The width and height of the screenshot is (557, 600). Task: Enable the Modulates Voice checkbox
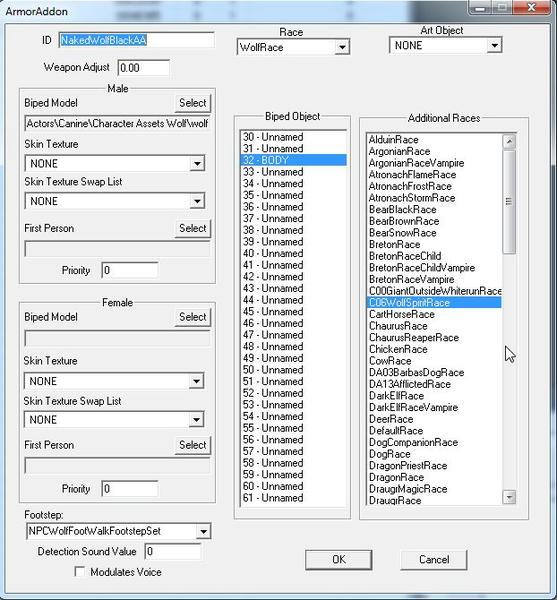click(x=80, y=572)
